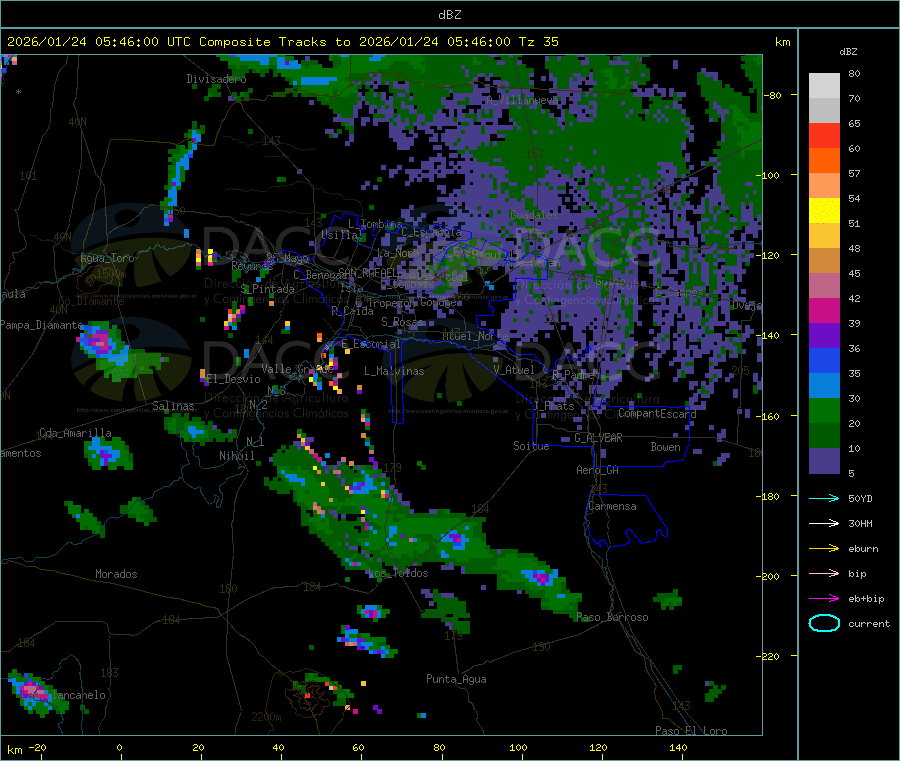The image size is (900, 761).
Task: Click the white 30HM track arrow in legend
Action: (x=824, y=523)
